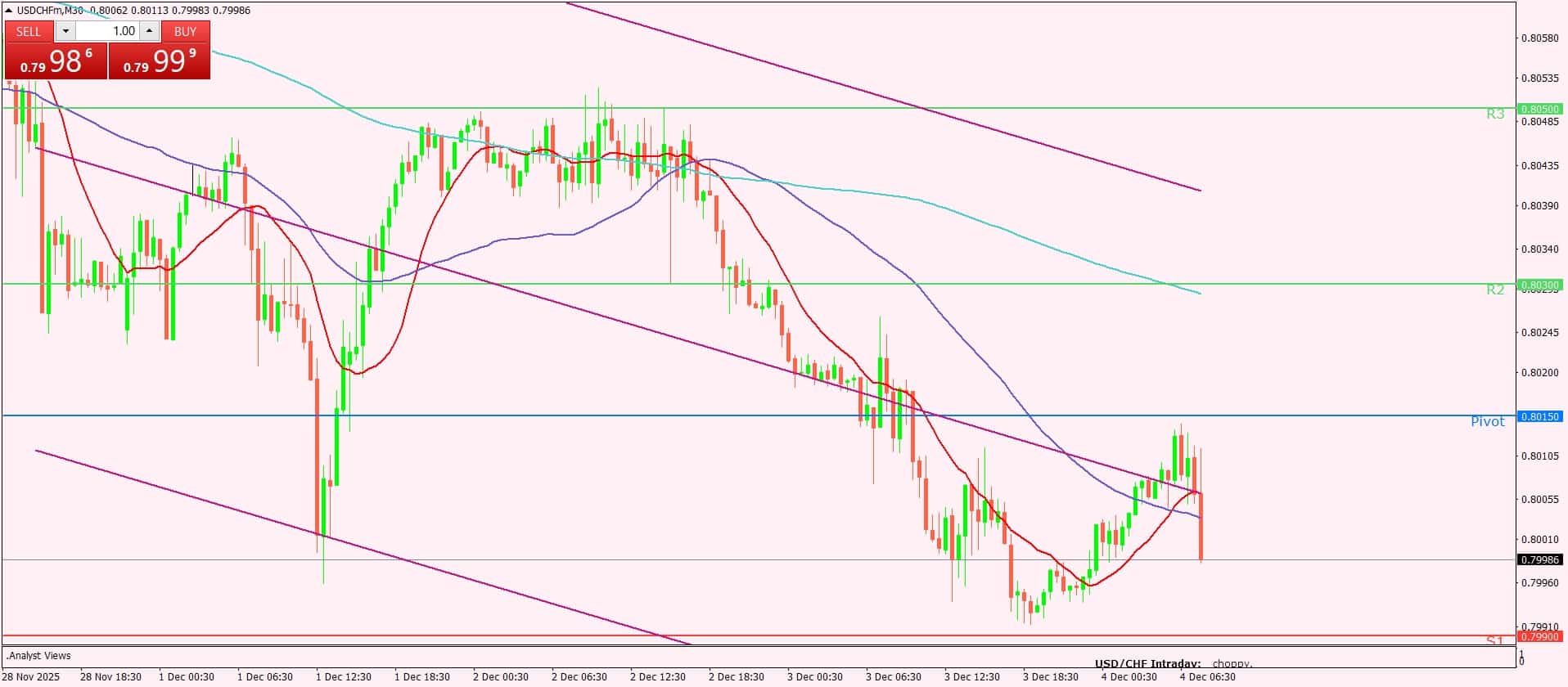Click the USD/CHF Intraday choppy text
Screen dimensions: 1568x687
(1174, 663)
